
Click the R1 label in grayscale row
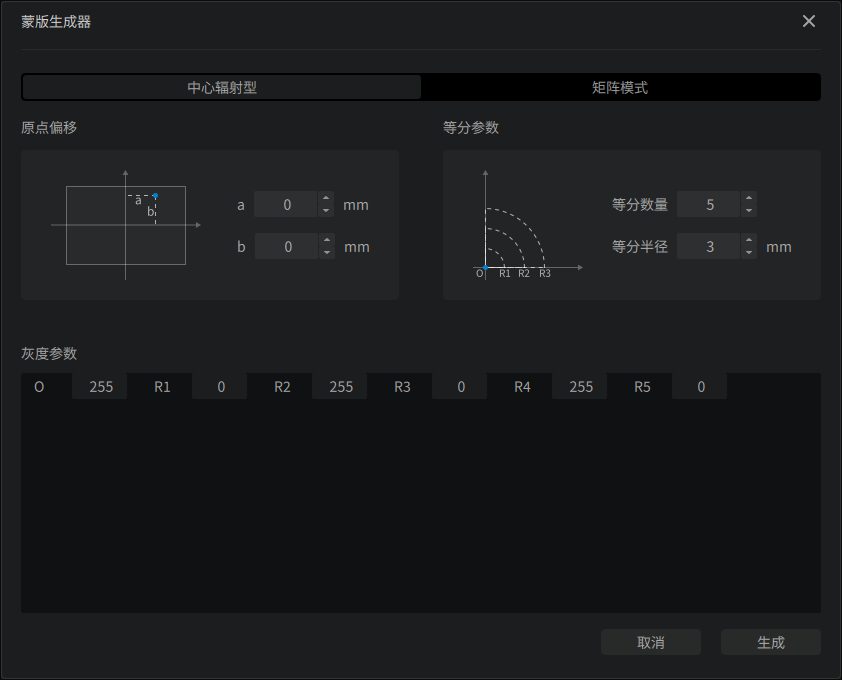pos(162,387)
